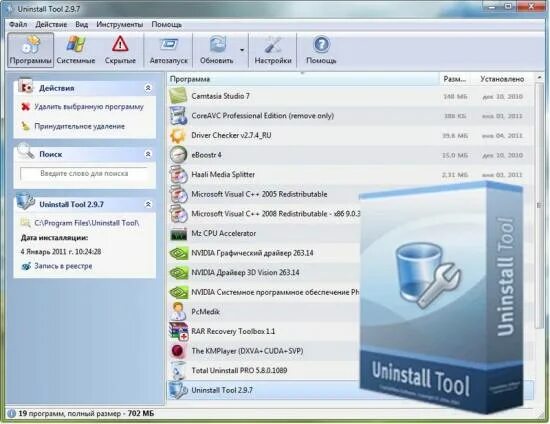Click icon of NVIDIA Системное программное обеспечение
Viewport: 550px width, 424px height.
point(179,292)
